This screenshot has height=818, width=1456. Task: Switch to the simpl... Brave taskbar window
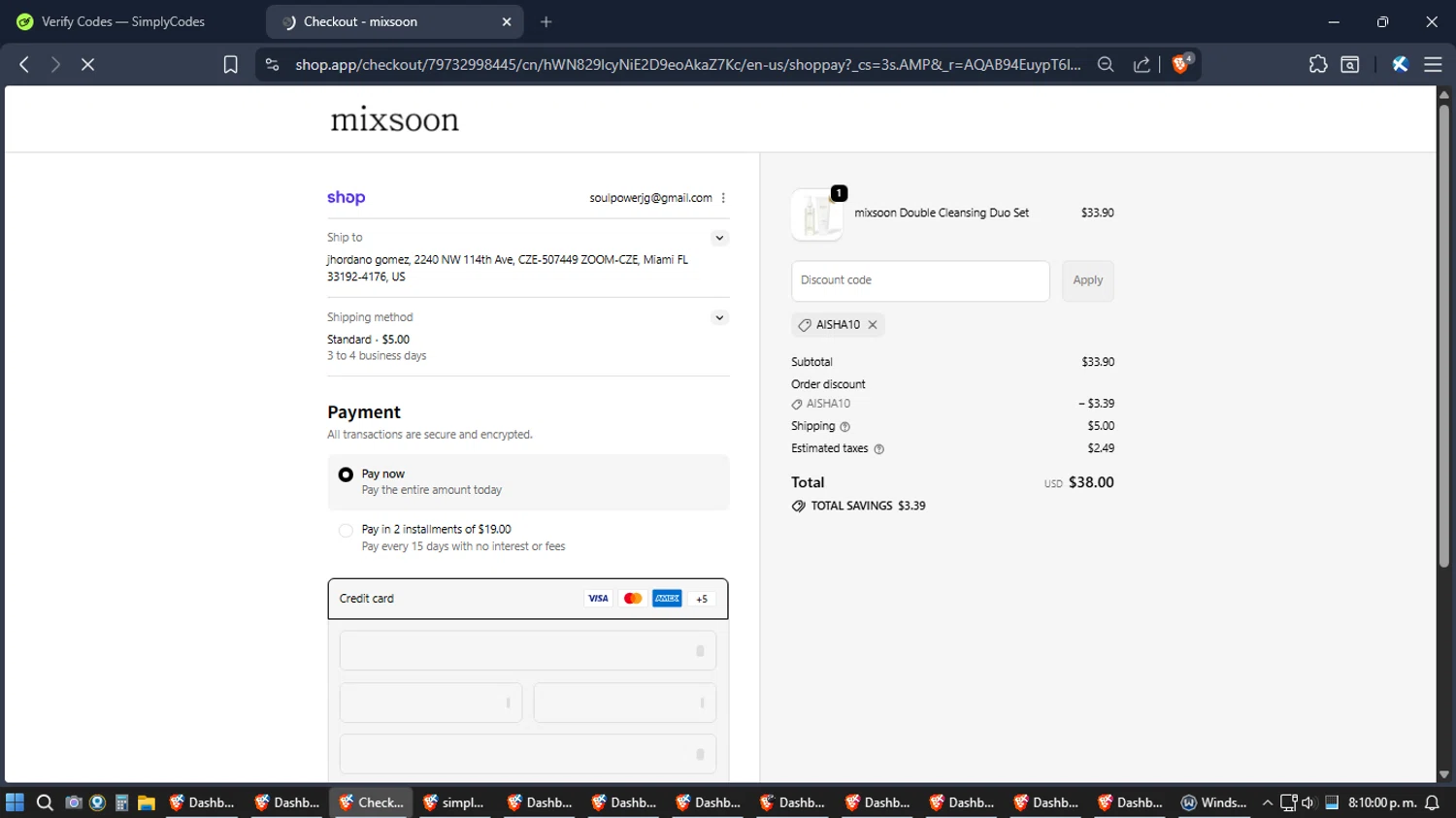(x=456, y=802)
